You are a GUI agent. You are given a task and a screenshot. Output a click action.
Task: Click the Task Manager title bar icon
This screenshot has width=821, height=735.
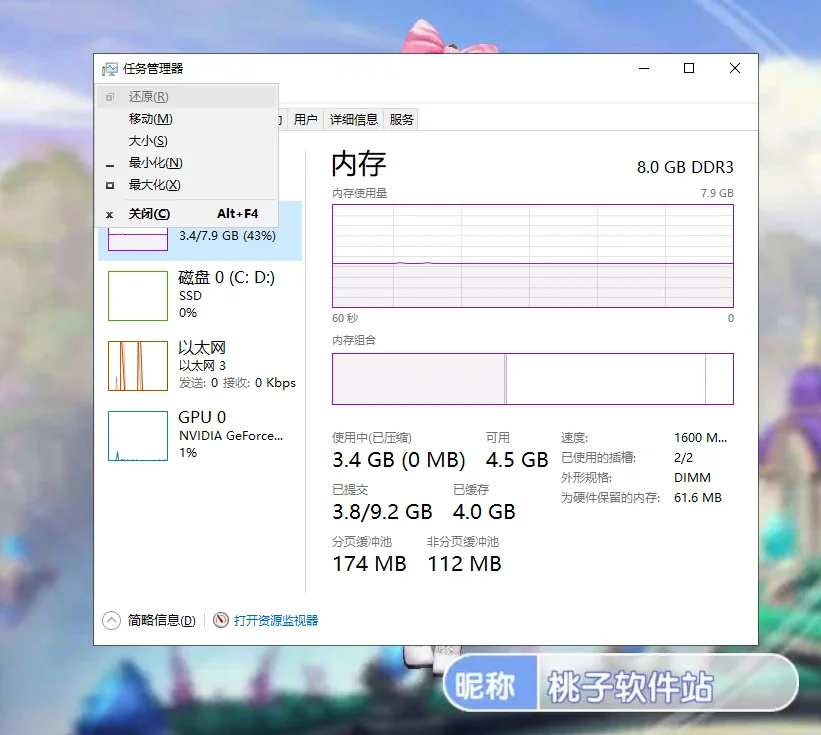coord(109,69)
